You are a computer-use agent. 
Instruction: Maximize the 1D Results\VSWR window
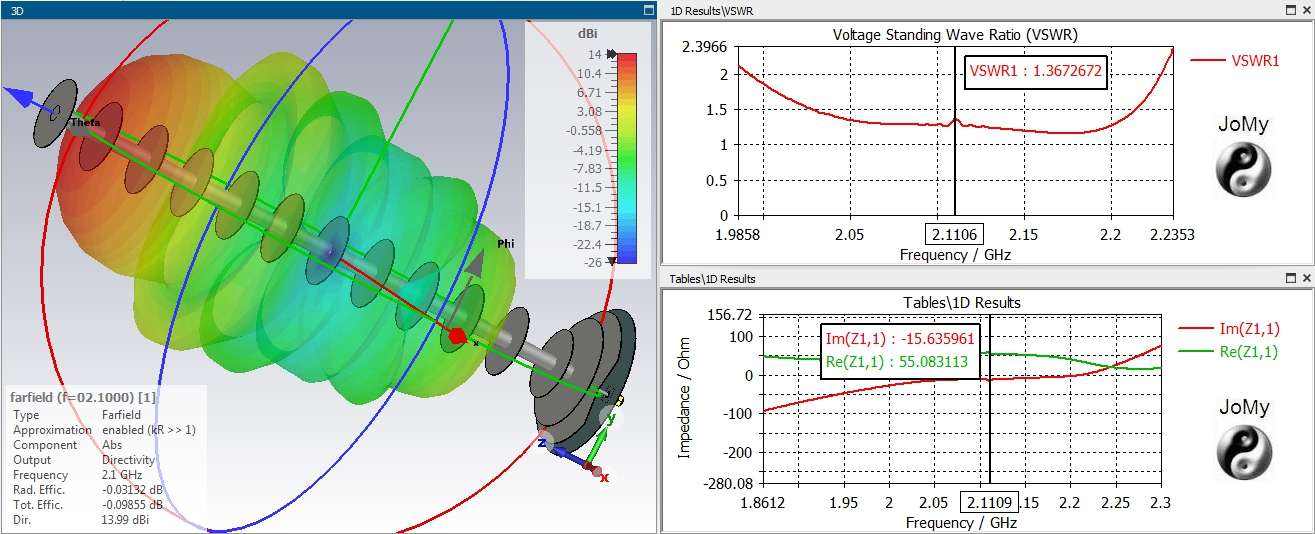(x=1290, y=9)
